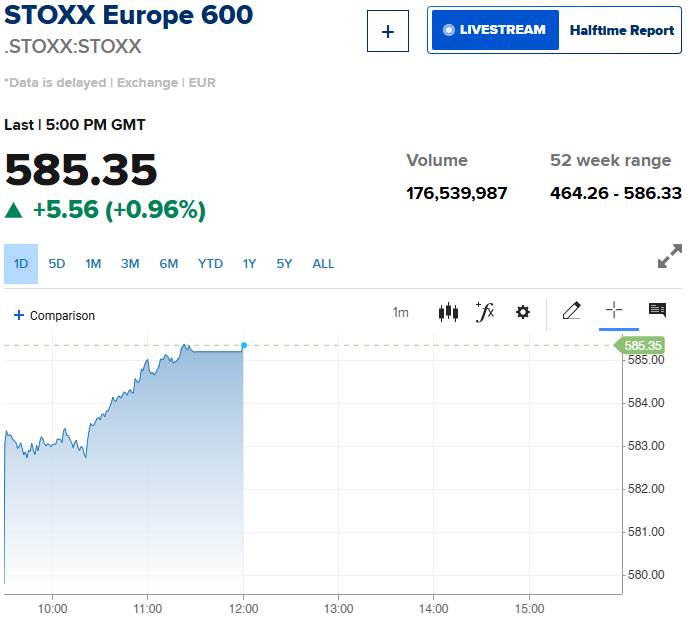Open the Halftime Report link
The image size is (687, 619).
pyautogui.click(x=622, y=31)
